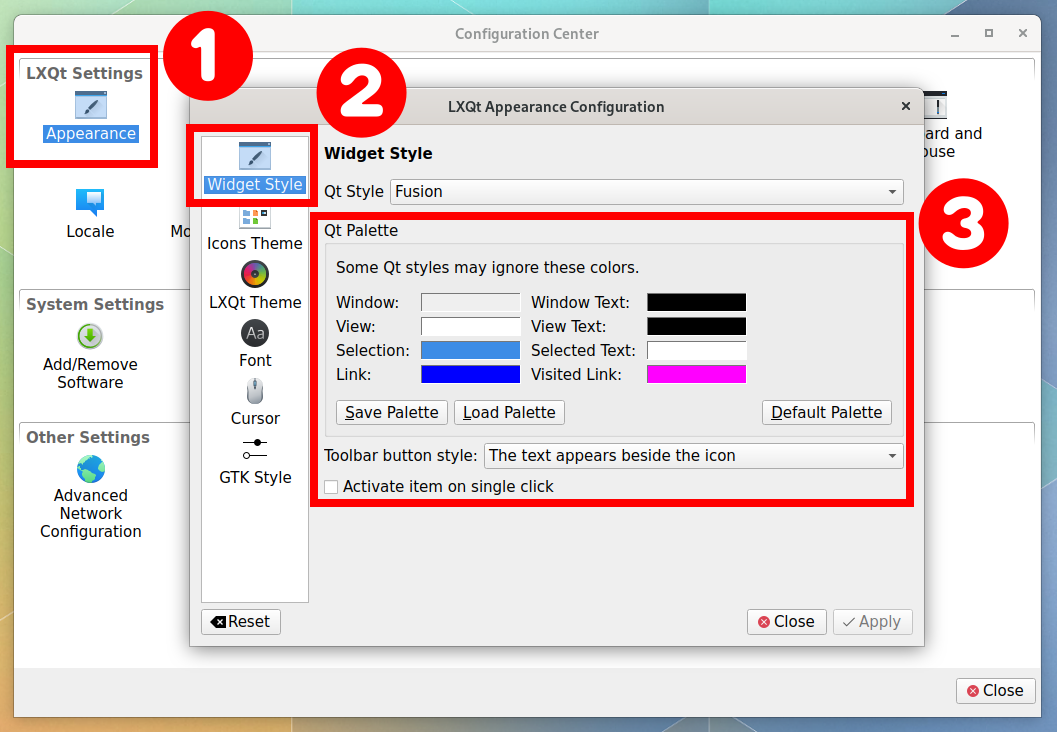Image resolution: width=1057 pixels, height=732 pixels.
Task: Open the Cursor mouse icon
Action: pyautogui.click(x=255, y=391)
